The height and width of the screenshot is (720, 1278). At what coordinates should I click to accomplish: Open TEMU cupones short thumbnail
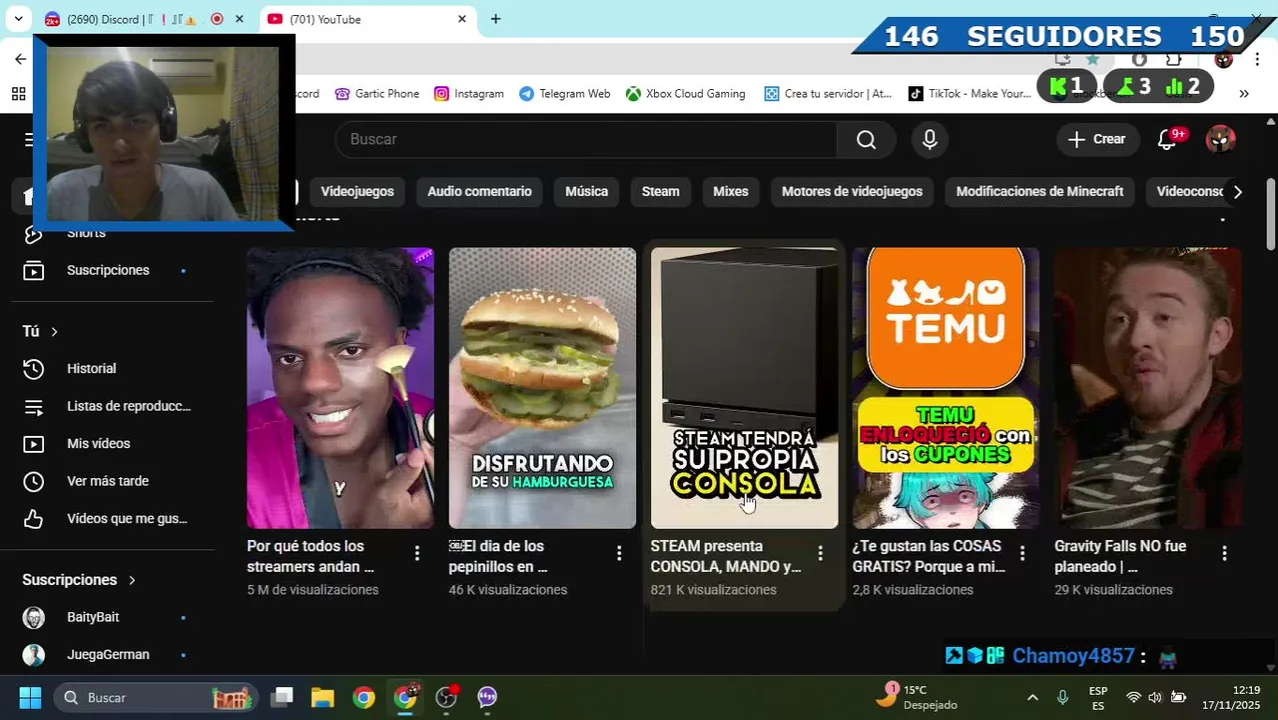pyautogui.click(x=946, y=388)
